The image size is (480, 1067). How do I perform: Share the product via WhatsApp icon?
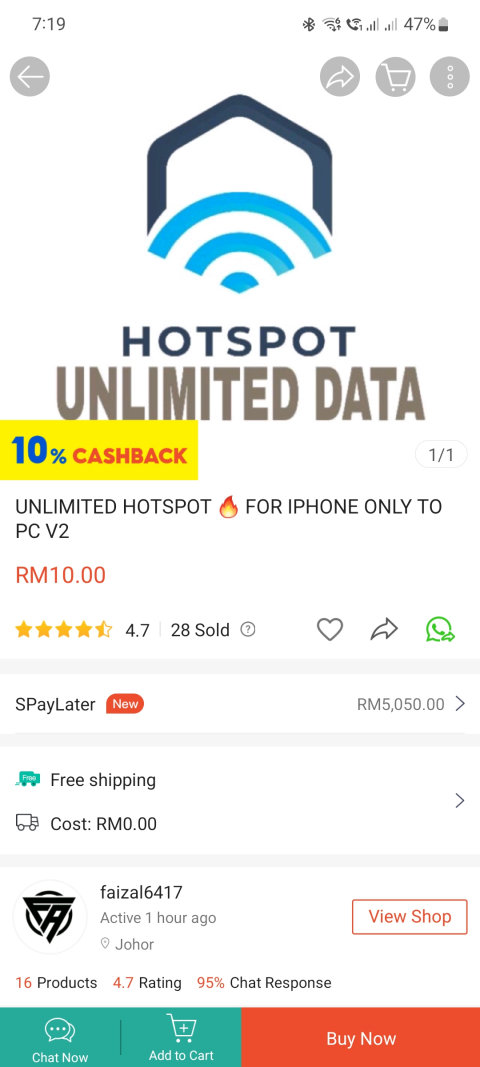(440, 629)
